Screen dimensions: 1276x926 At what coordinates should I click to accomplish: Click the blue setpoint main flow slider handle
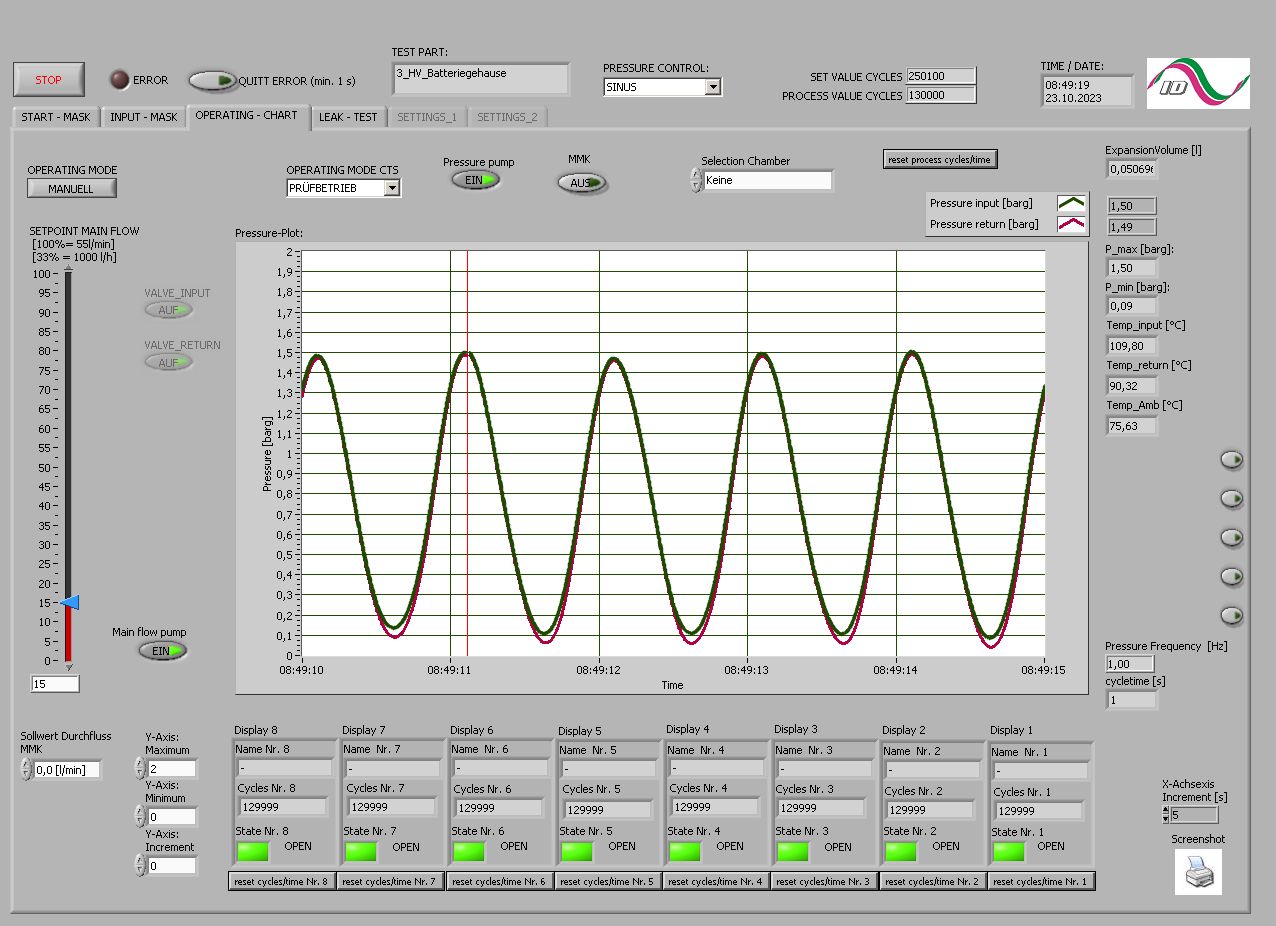pyautogui.click(x=70, y=602)
